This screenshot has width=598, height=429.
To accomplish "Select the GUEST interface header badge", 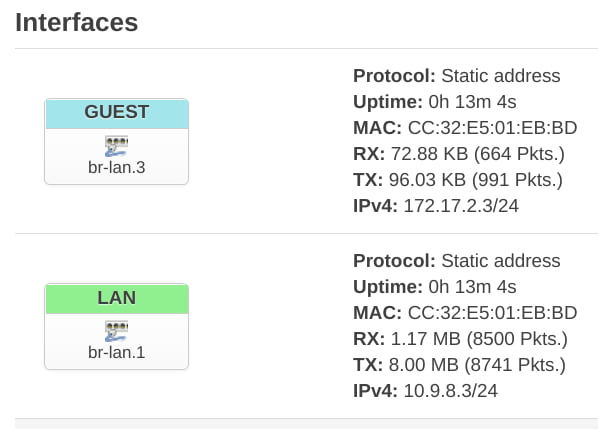I will tap(117, 113).
